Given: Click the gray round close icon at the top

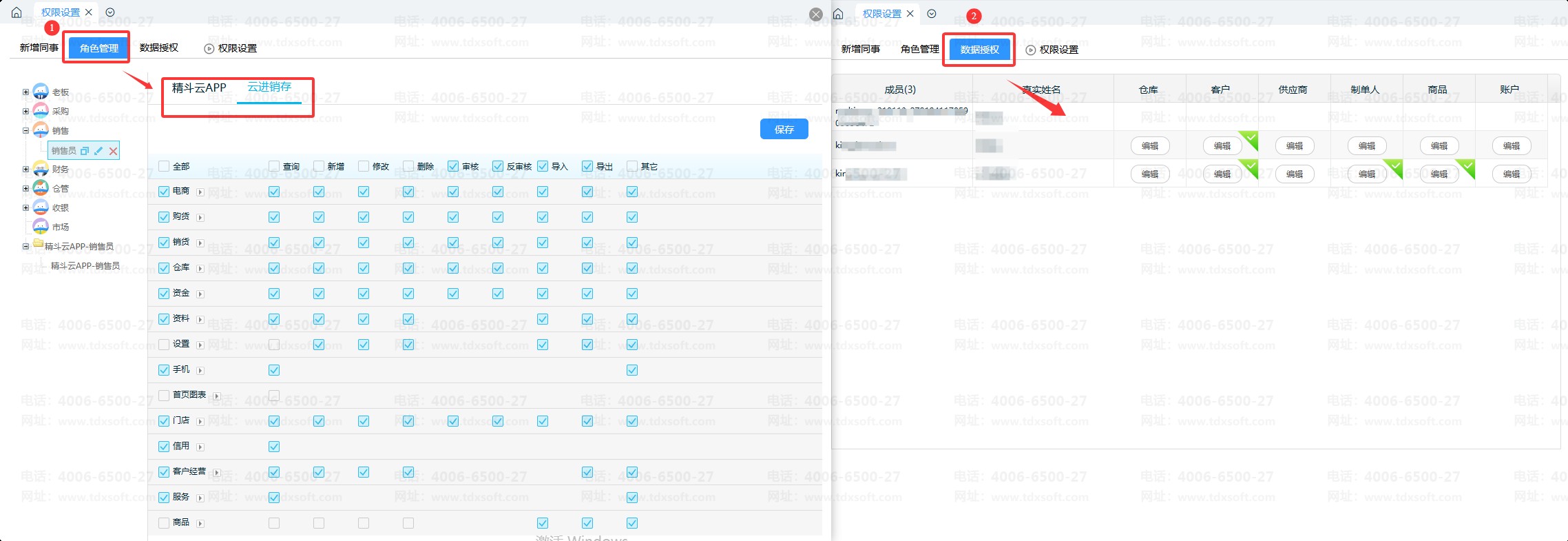Looking at the screenshot, I should click(x=815, y=14).
